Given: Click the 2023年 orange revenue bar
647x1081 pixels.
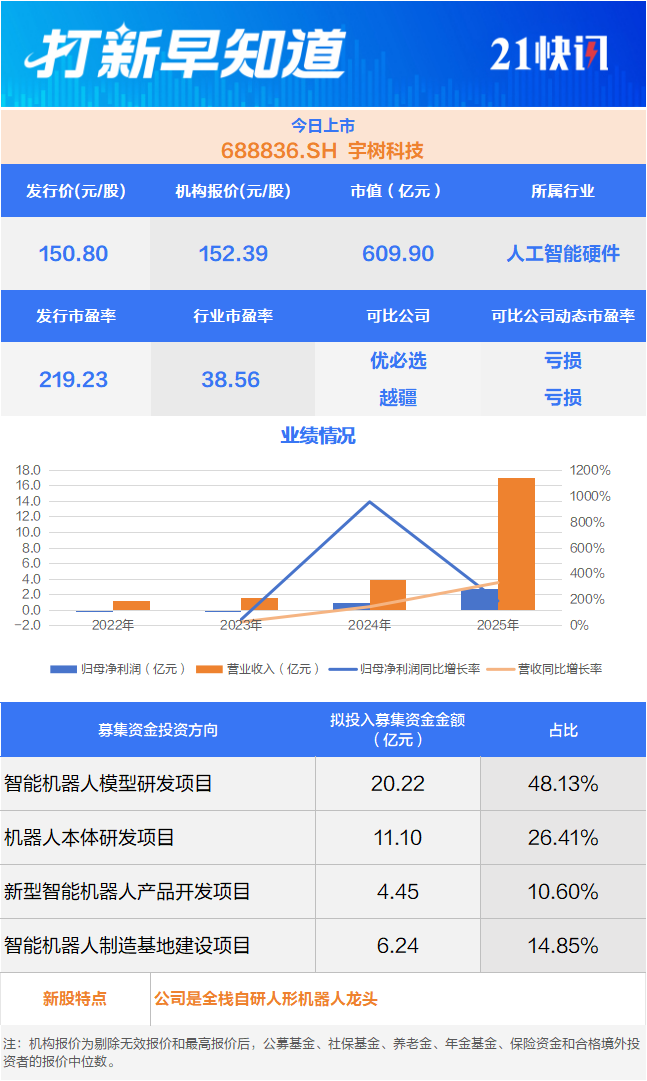Looking at the screenshot, I should coord(259,604).
